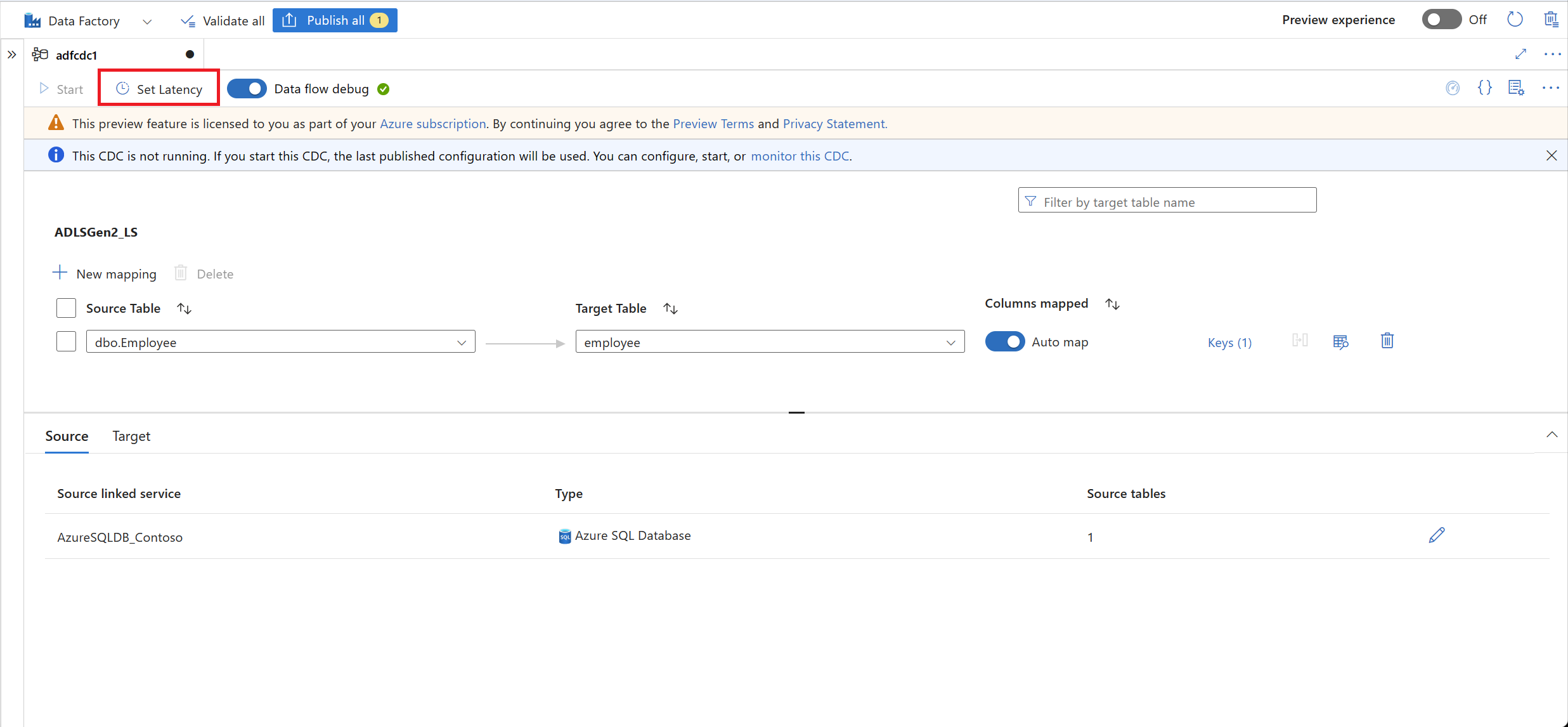Click the pencil edit icon for AzureSQLDB_Contoso
Viewport: 1568px width, 727px height.
tap(1436, 535)
